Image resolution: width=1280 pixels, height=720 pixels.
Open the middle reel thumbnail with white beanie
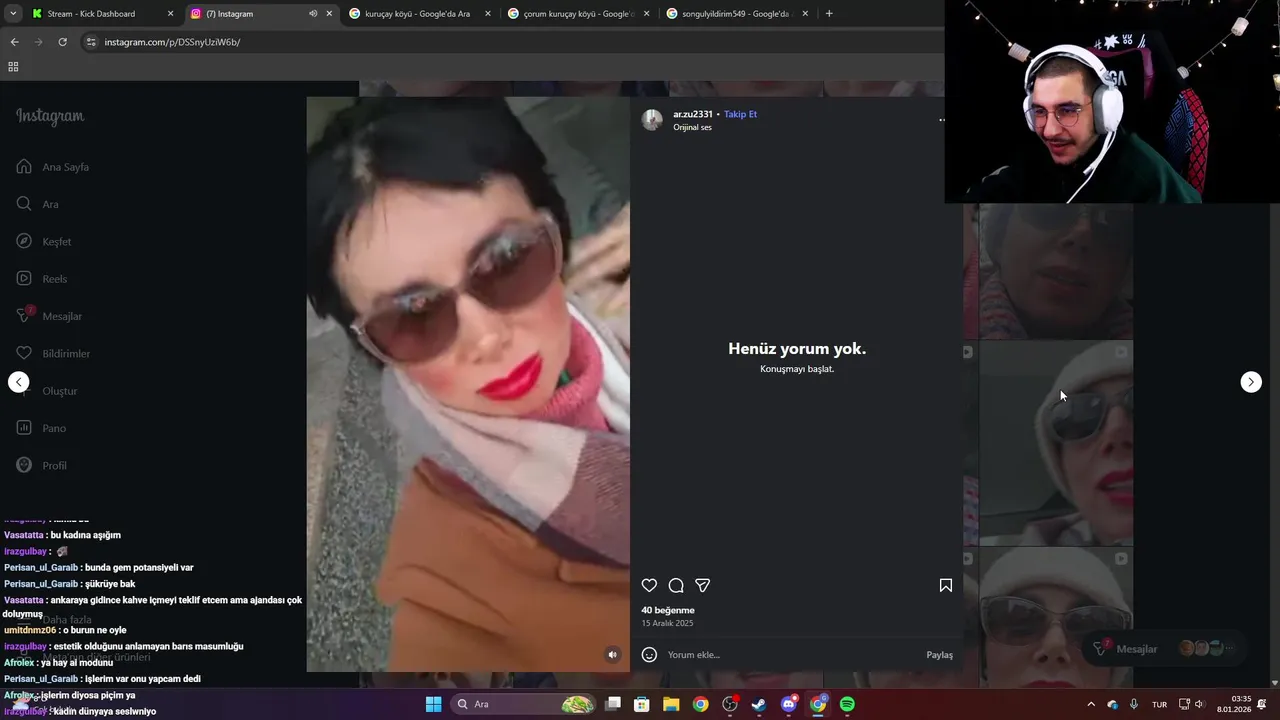click(1056, 443)
